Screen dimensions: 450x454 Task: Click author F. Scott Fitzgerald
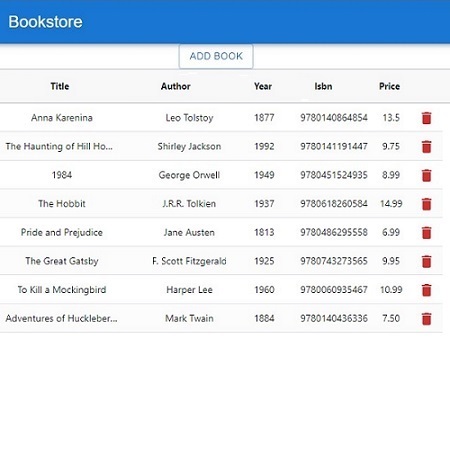coord(189,261)
